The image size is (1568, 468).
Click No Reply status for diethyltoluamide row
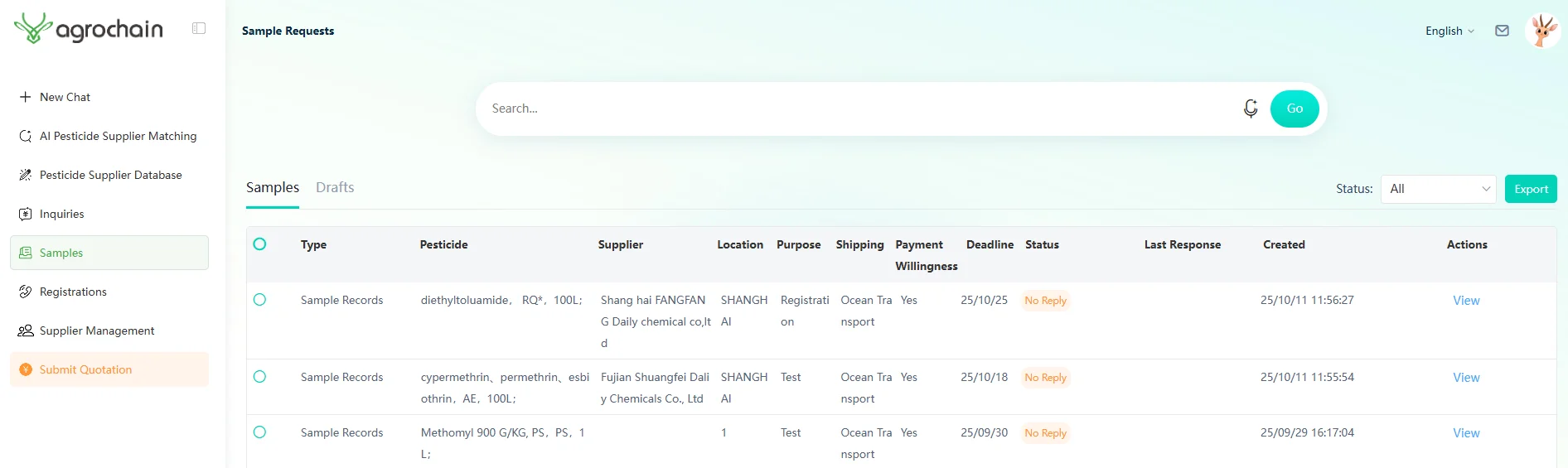pos(1045,301)
